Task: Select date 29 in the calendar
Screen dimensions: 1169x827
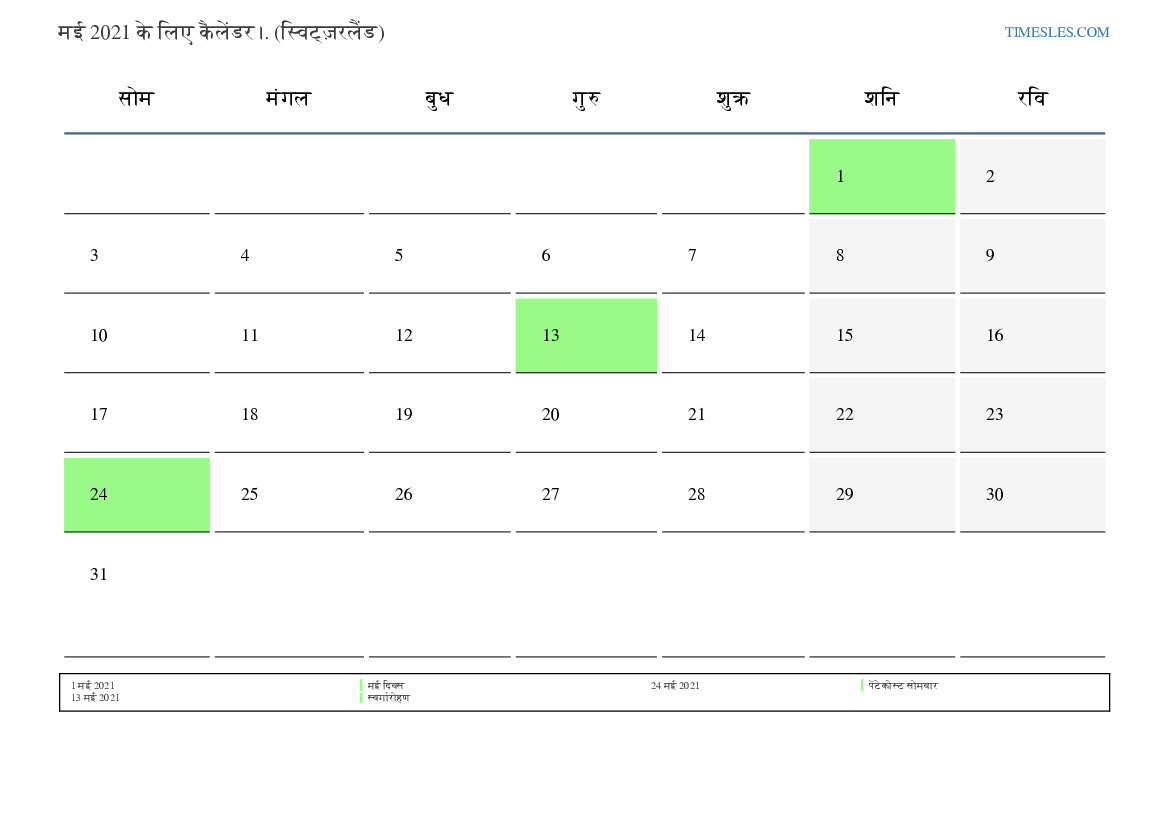Action: point(882,494)
